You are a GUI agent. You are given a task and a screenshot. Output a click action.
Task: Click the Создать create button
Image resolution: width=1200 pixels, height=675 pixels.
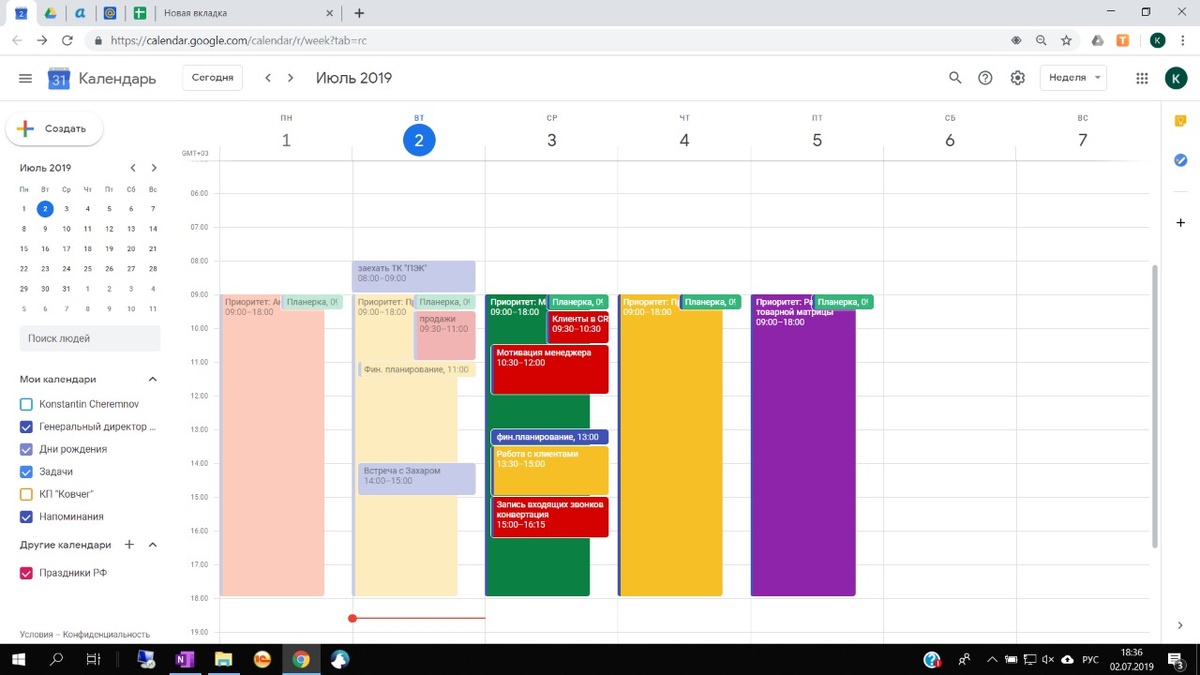[54, 129]
